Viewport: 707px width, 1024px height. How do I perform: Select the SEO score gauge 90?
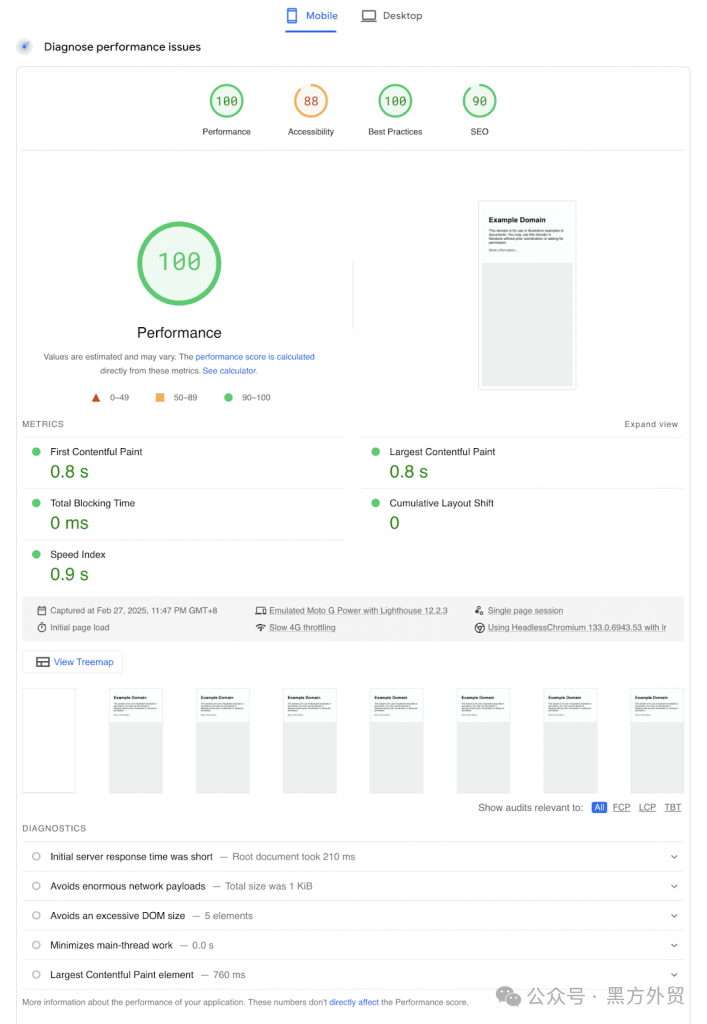click(479, 101)
